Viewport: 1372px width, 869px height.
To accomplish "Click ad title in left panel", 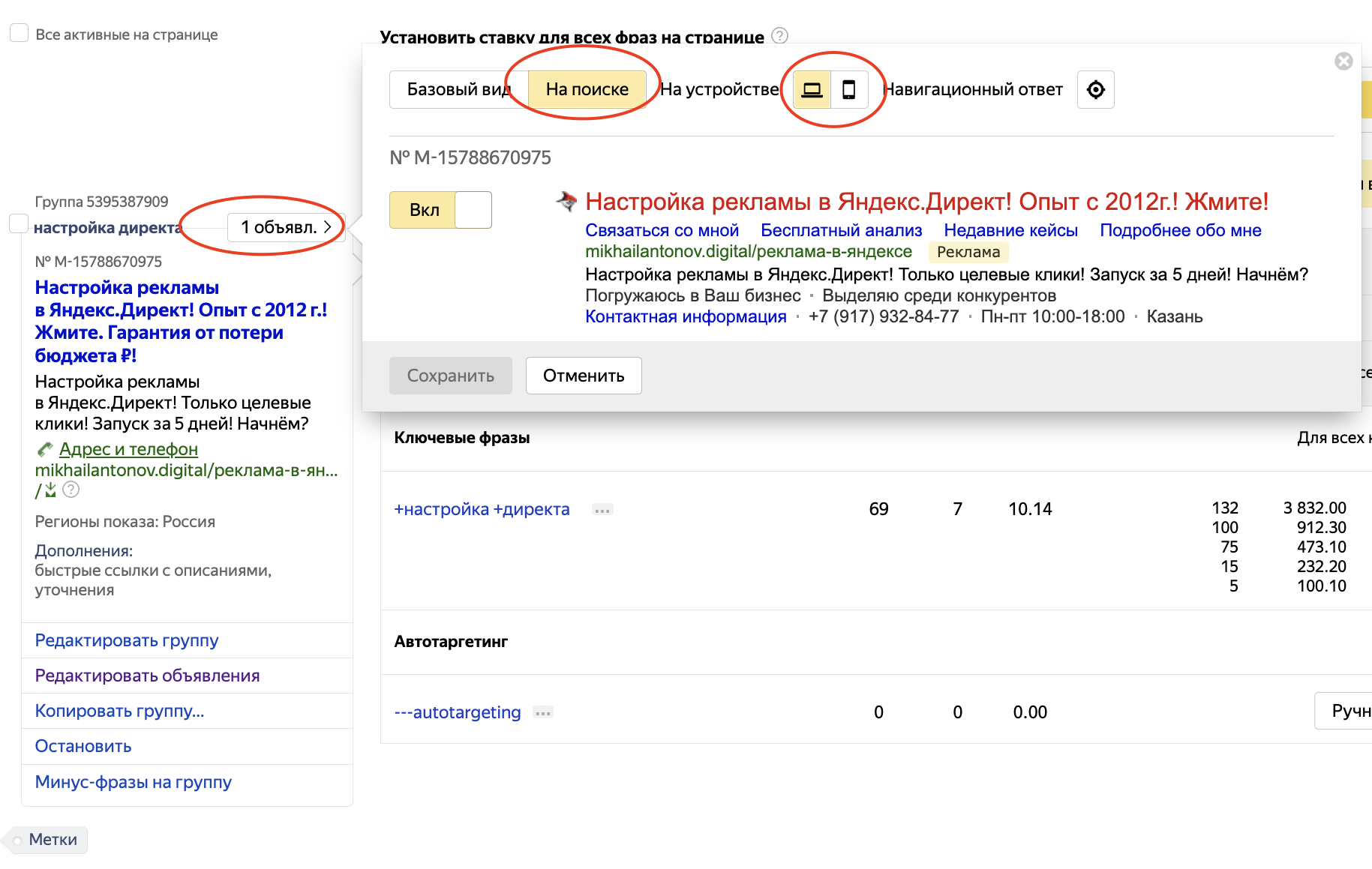I will [181, 321].
